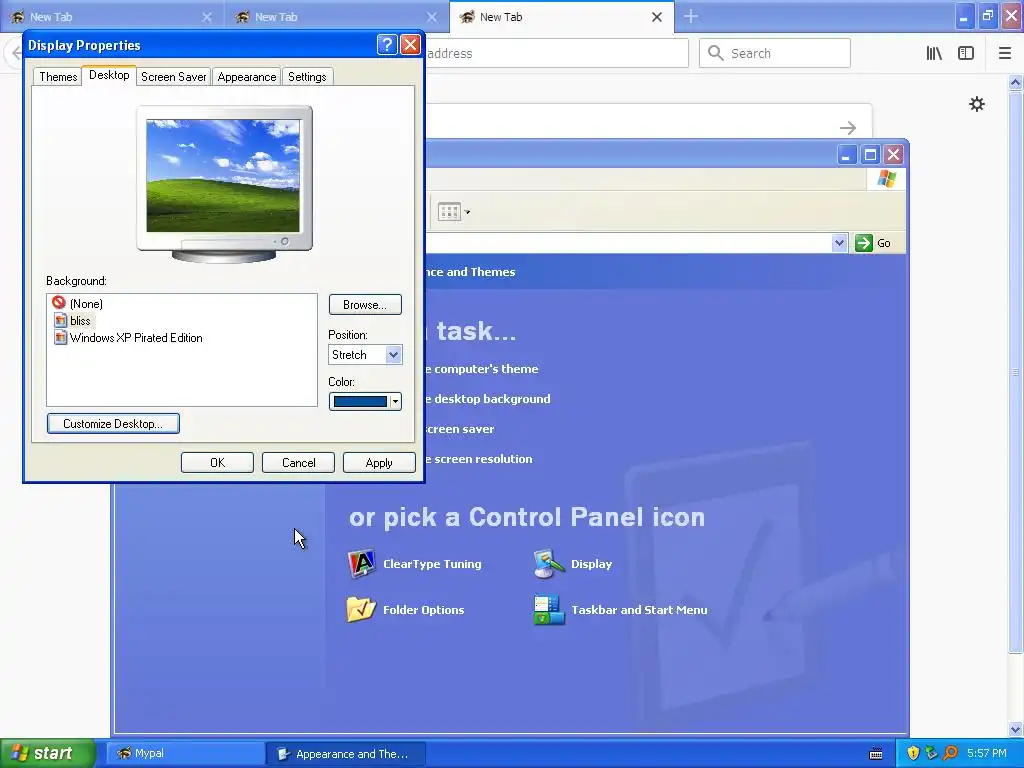Image resolution: width=1024 pixels, height=768 pixels.
Task: Click Customize Desktop... button
Action: [113, 423]
